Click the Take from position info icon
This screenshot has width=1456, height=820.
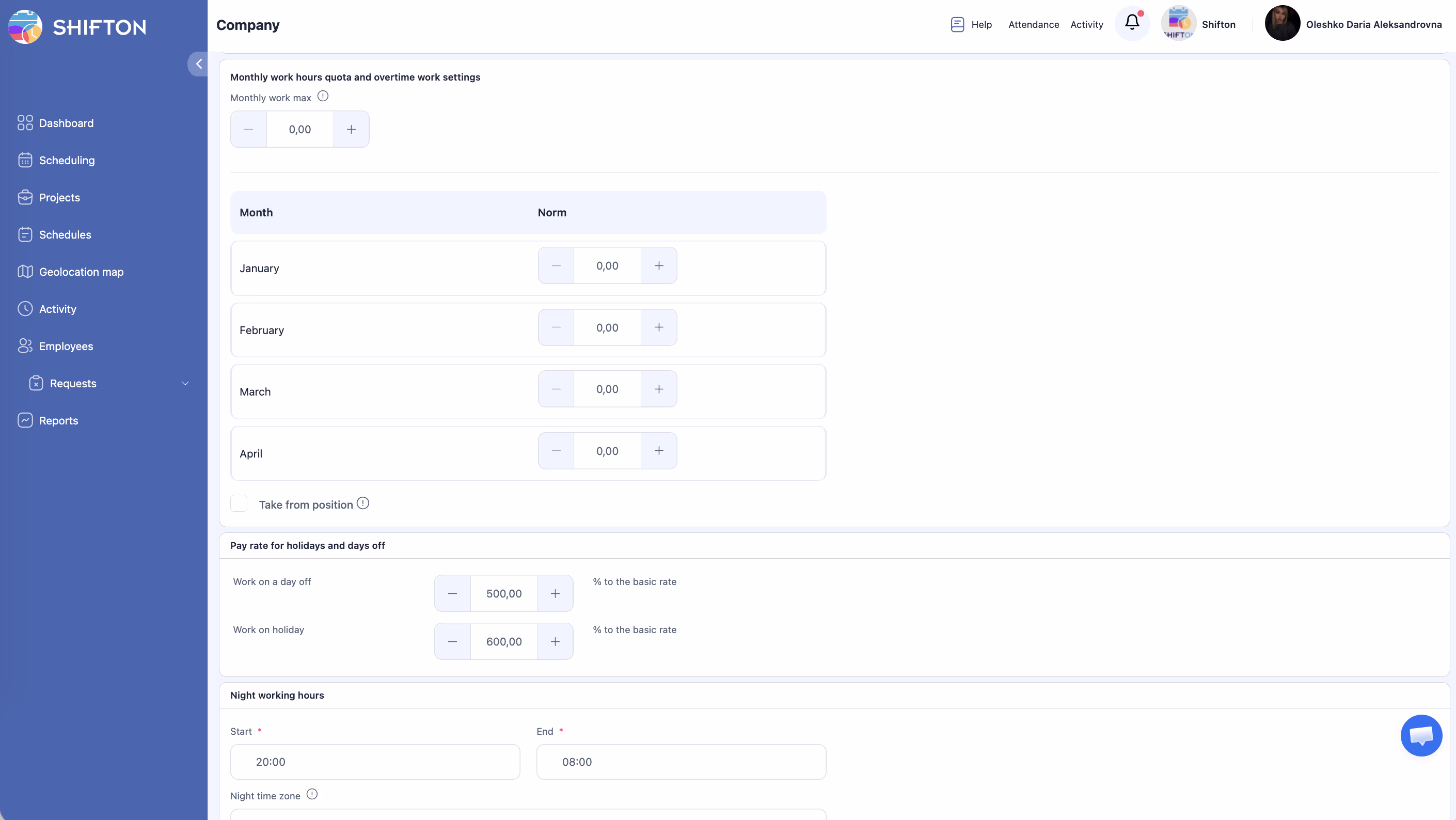pos(363,503)
